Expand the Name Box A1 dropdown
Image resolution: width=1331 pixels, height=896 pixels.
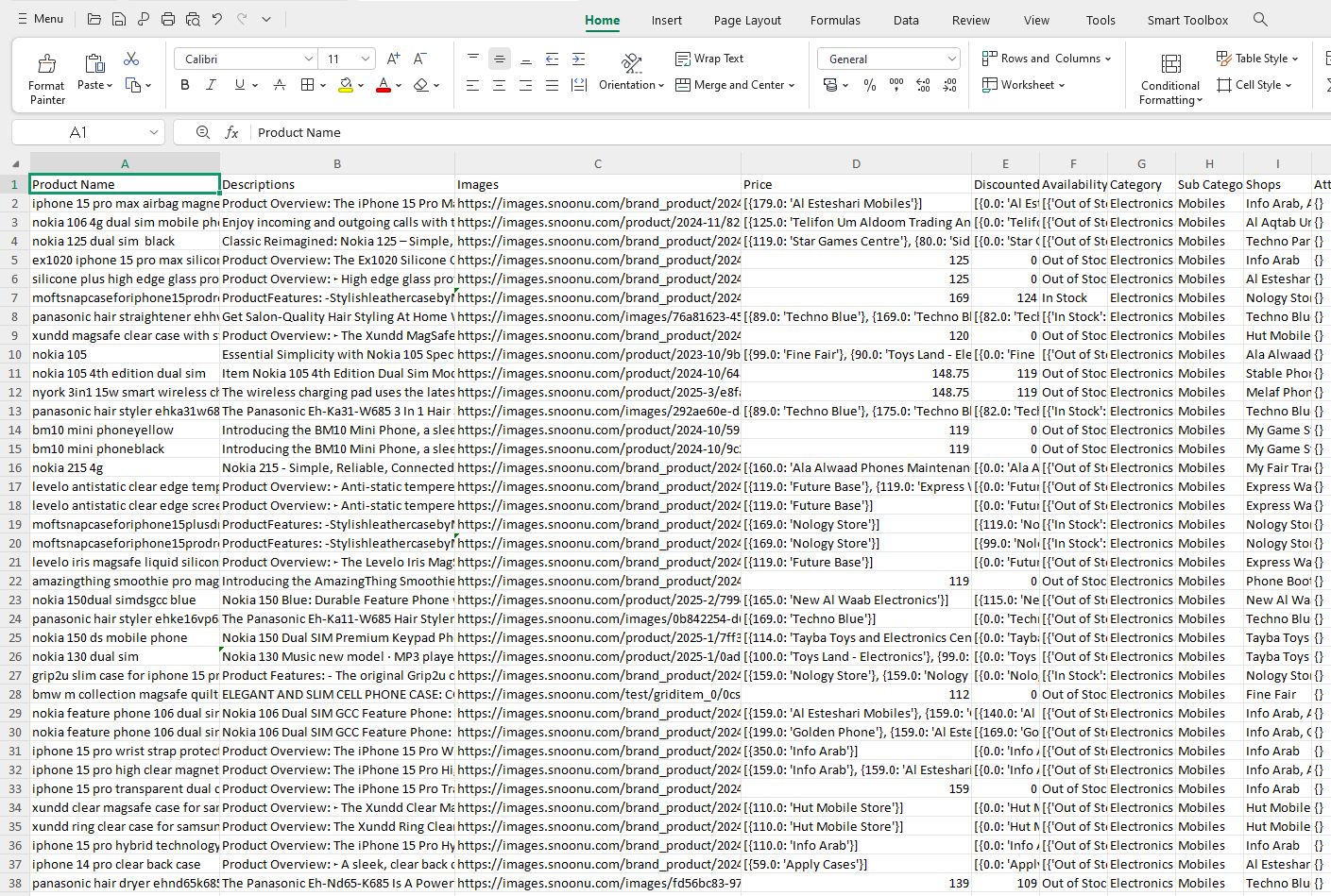coord(154,132)
